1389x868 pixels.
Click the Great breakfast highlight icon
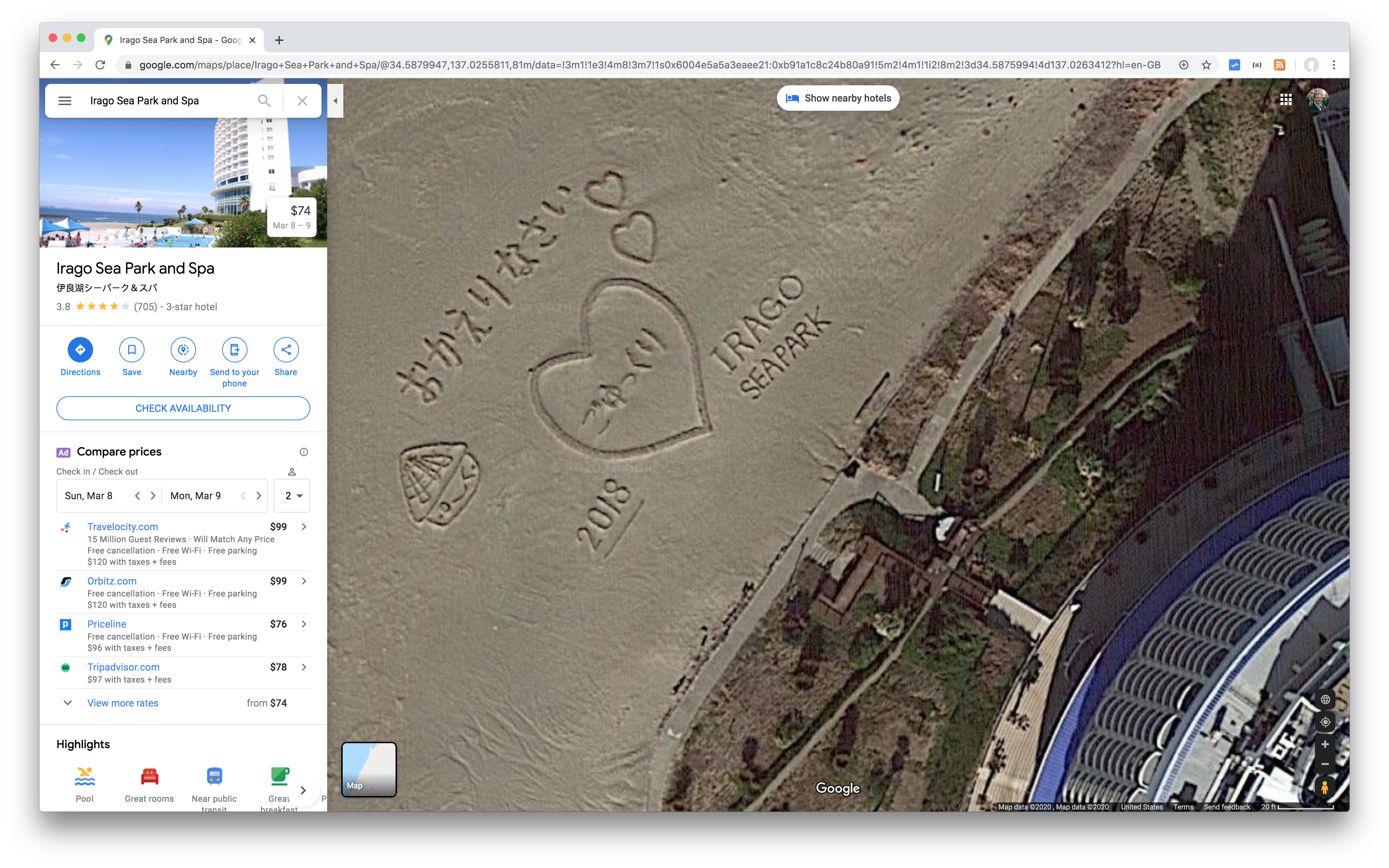tap(280, 777)
